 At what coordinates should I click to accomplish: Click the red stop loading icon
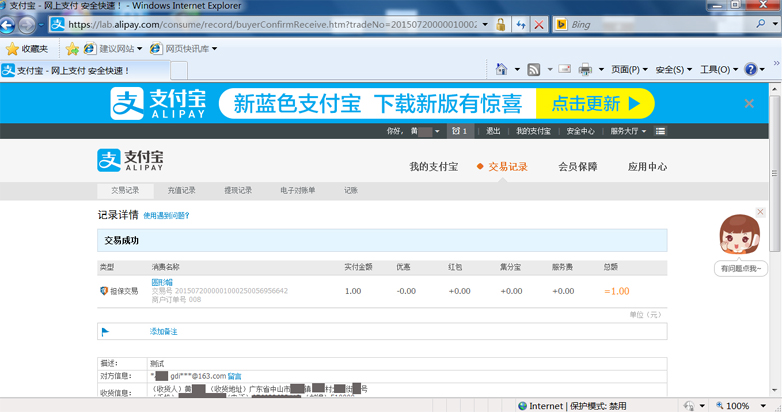tap(539, 24)
